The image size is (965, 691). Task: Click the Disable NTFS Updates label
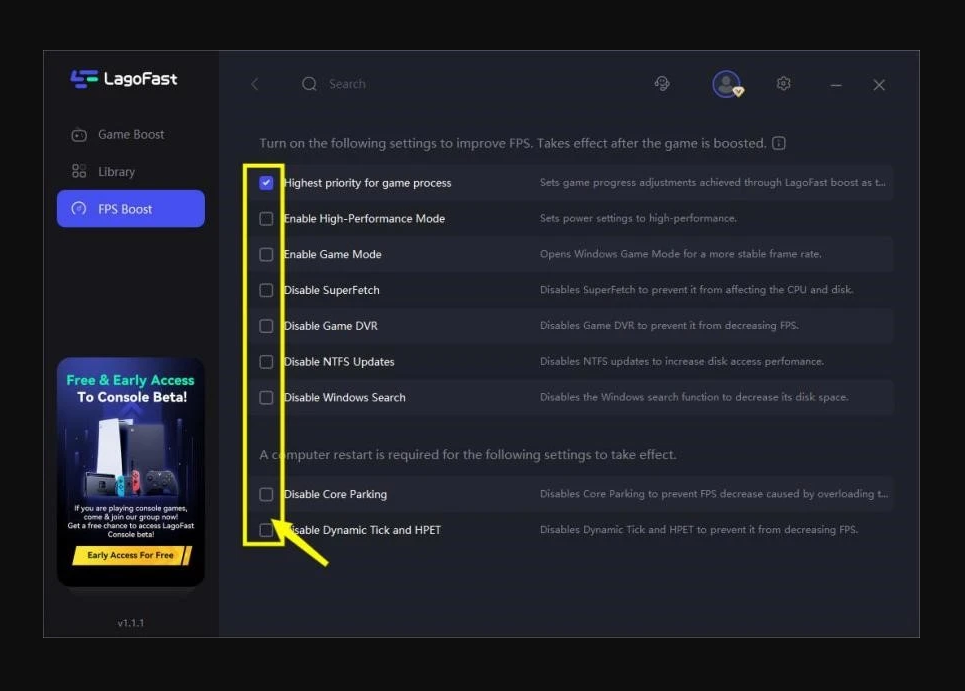(339, 362)
